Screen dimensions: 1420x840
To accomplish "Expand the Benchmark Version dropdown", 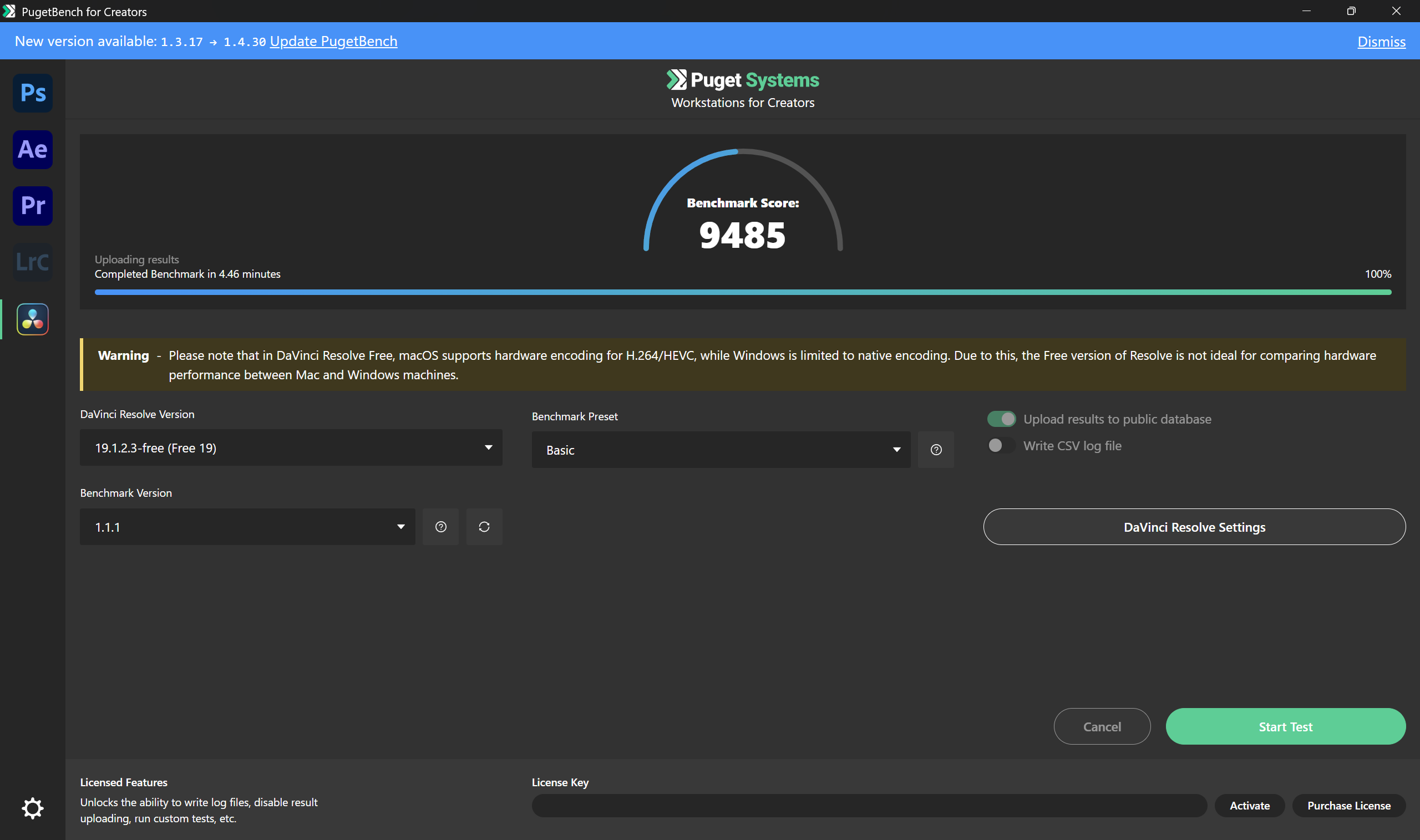I will [247, 527].
